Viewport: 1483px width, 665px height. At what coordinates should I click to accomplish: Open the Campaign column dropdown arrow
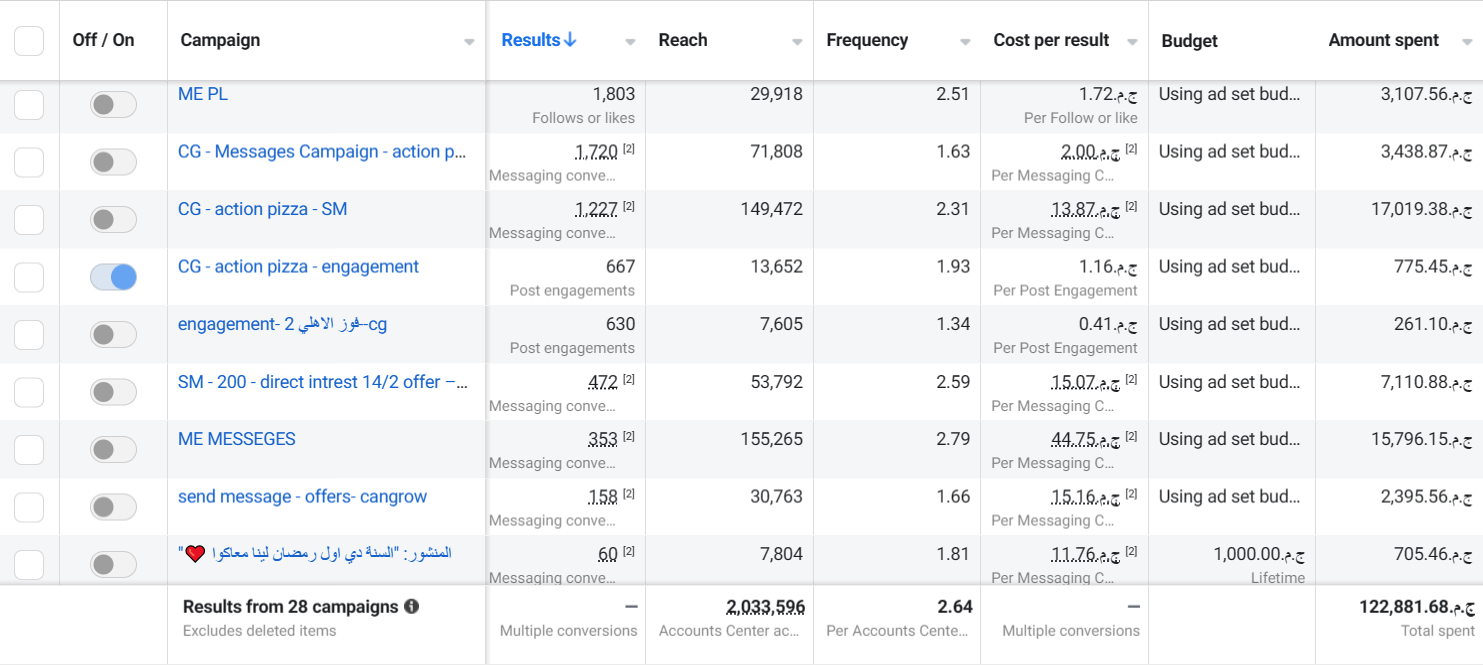(x=469, y=42)
